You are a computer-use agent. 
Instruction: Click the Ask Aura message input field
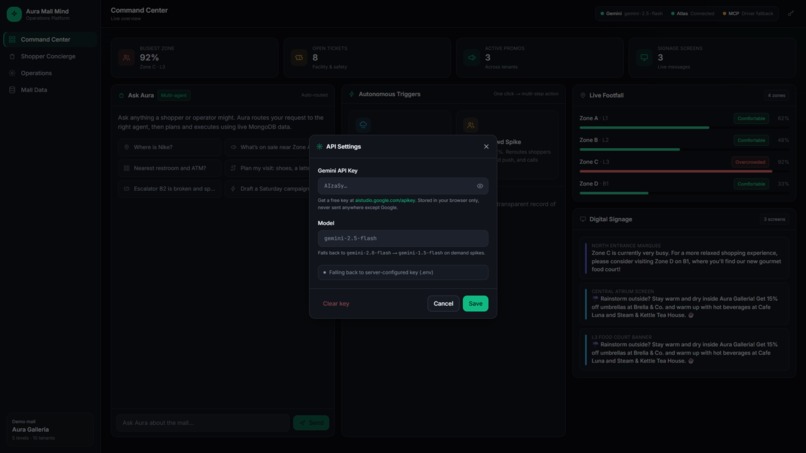204,423
